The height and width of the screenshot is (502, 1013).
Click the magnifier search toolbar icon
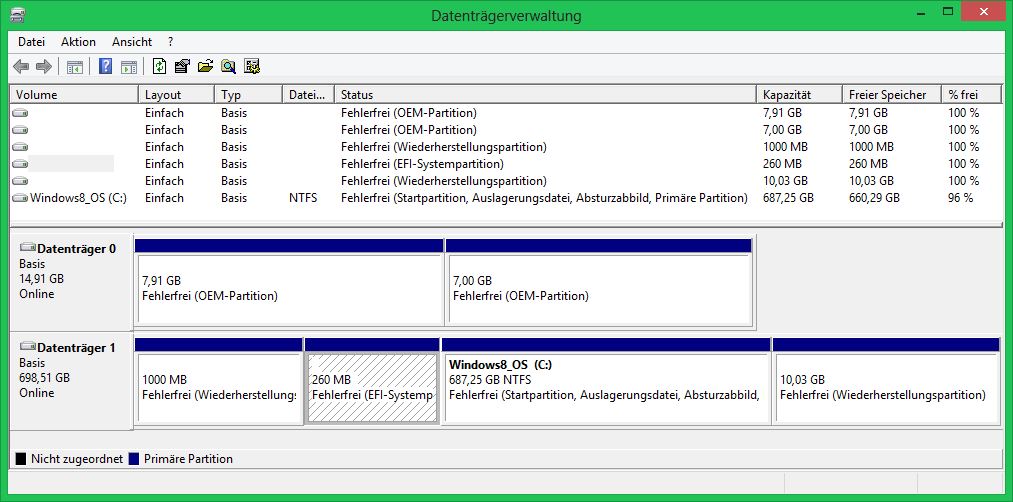point(228,67)
